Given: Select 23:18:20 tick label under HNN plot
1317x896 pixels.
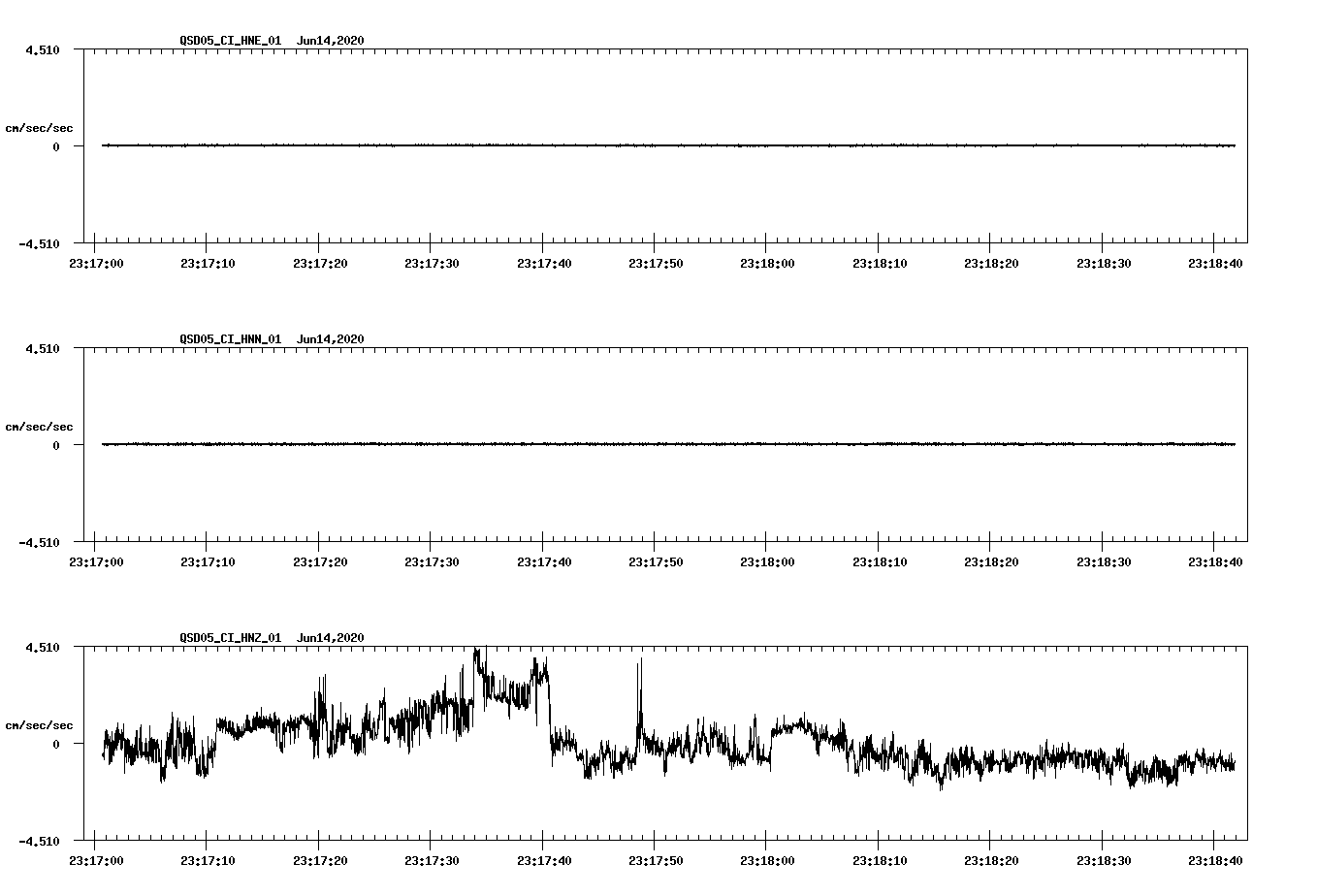Looking at the screenshot, I should point(991,562).
